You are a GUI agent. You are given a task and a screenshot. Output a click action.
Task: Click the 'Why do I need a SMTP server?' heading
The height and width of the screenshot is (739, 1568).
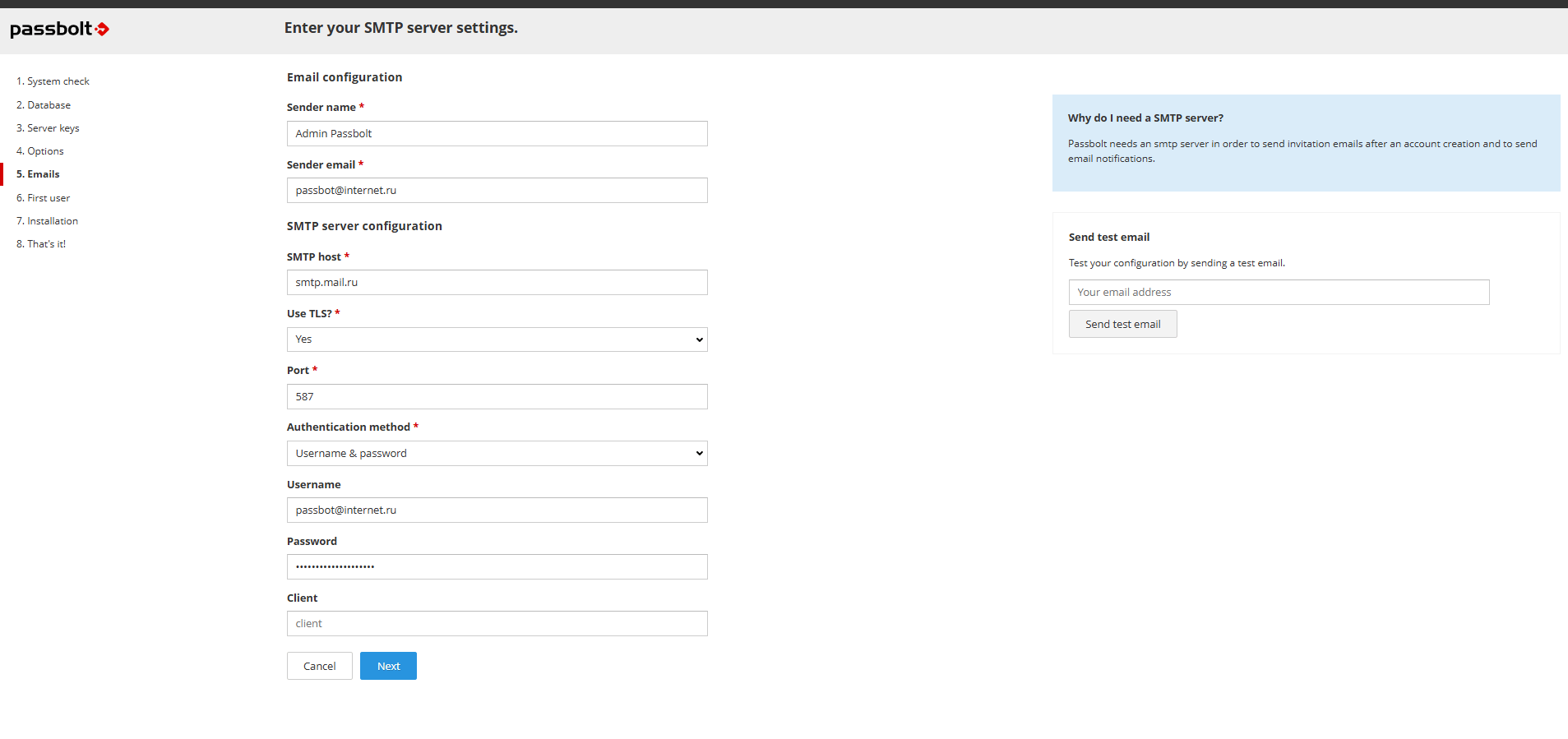1145,118
